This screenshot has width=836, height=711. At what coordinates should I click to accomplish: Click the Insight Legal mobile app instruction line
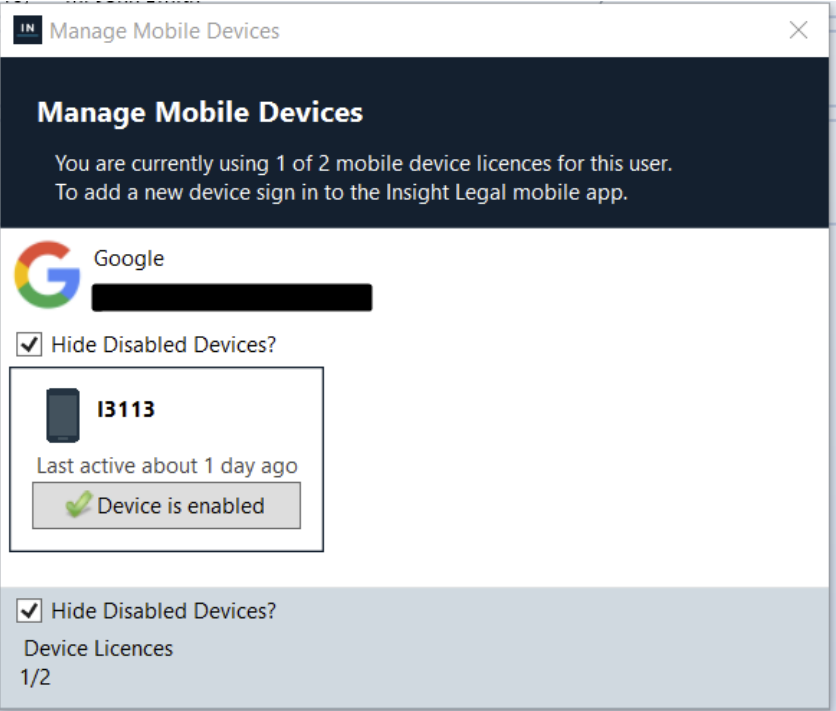tap(341, 192)
